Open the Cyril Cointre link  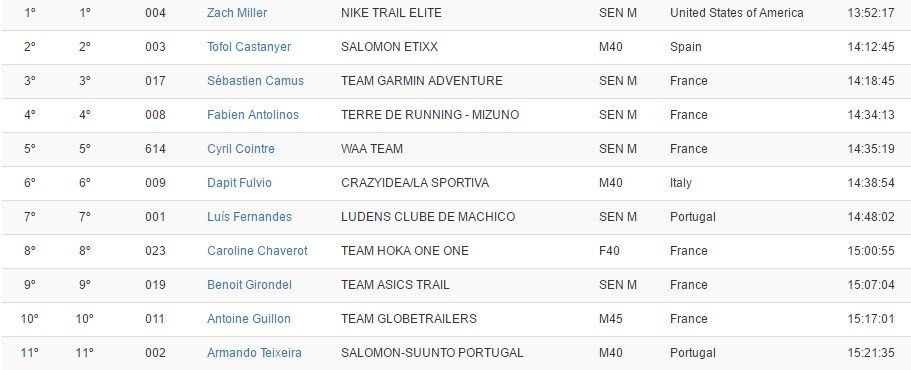pyautogui.click(x=241, y=149)
